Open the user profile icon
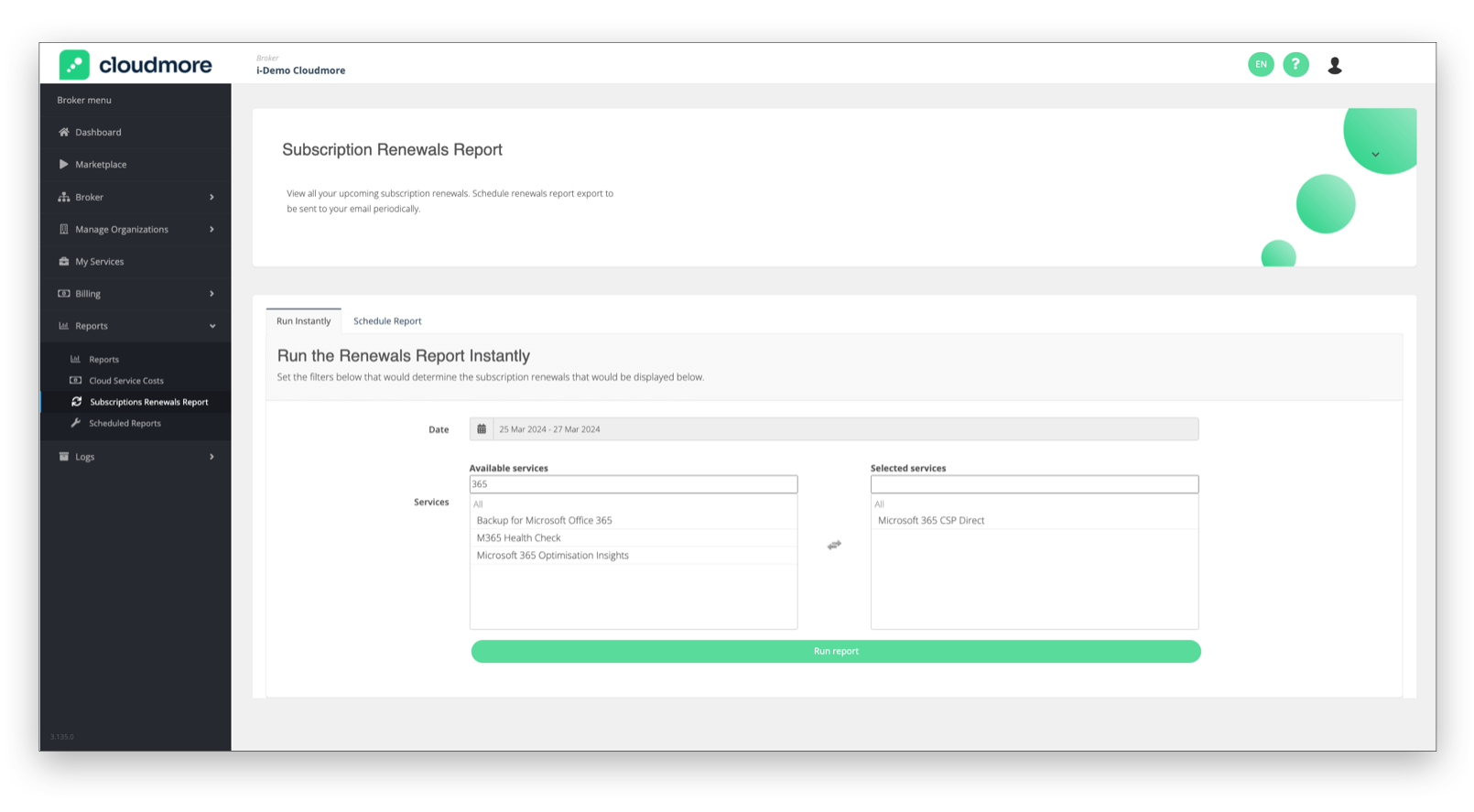The height and width of the screenshot is (812, 1474). 1335,65
